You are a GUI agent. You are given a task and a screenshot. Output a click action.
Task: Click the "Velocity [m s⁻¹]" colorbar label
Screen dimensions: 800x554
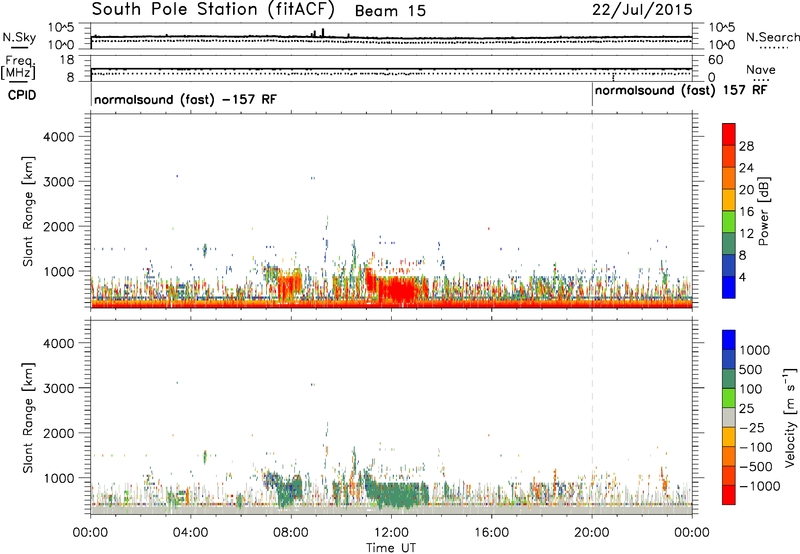pos(790,417)
